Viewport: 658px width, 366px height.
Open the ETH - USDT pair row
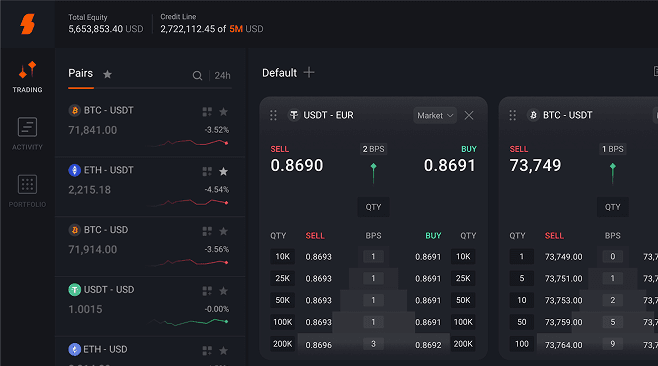point(150,187)
